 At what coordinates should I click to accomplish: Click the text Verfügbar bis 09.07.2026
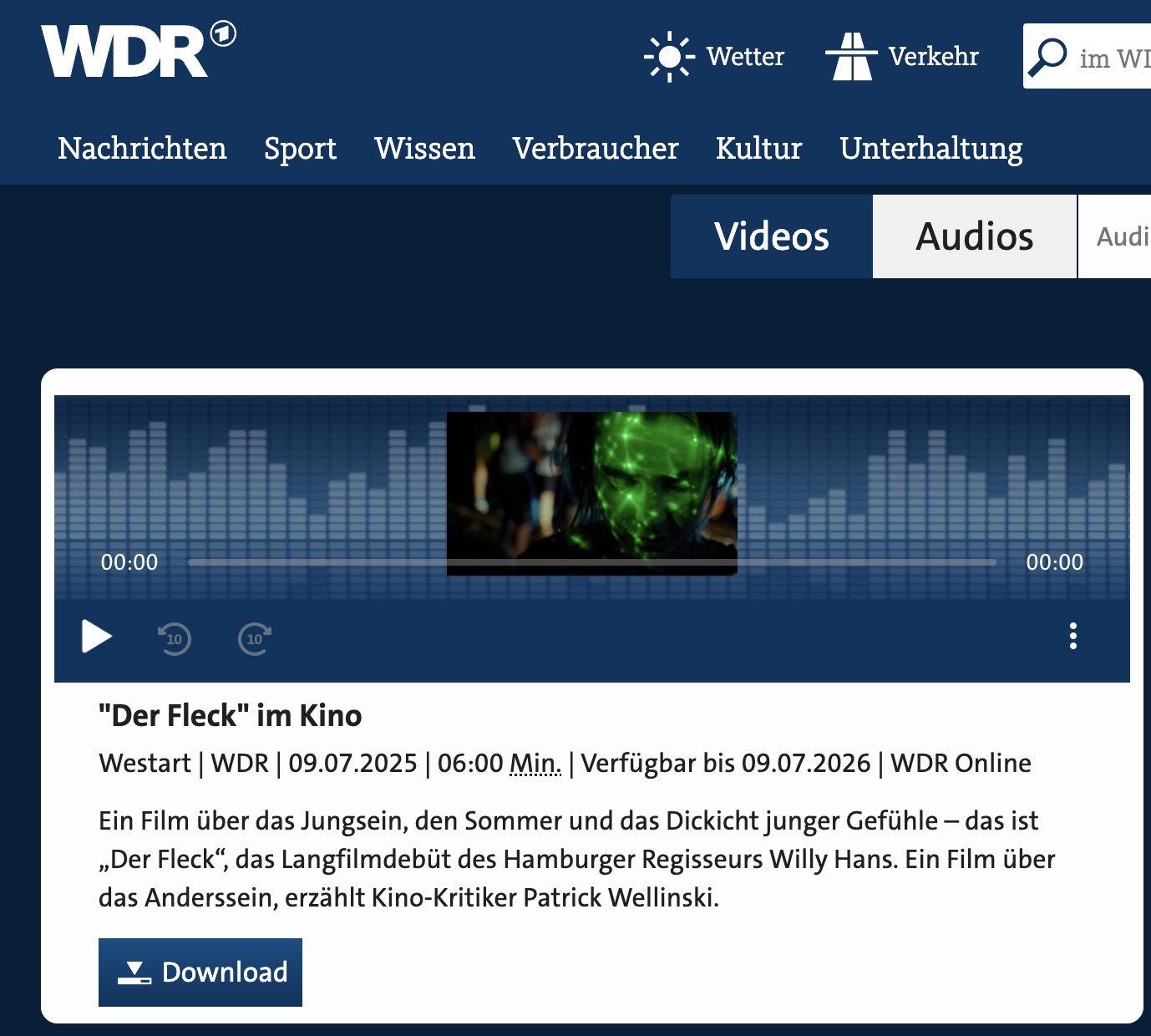pyautogui.click(x=726, y=764)
